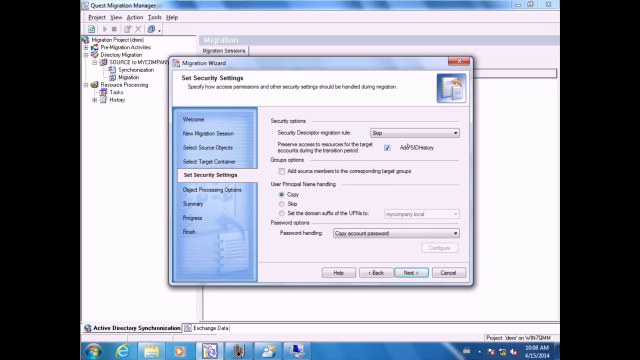Open the Password handling dropdown
640x360 pixels.
point(396,233)
